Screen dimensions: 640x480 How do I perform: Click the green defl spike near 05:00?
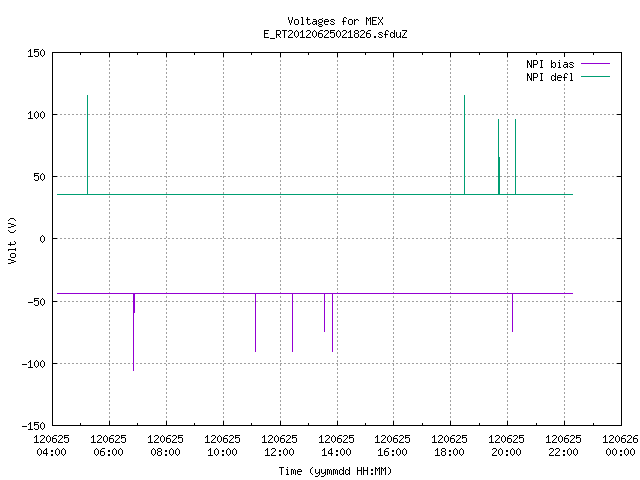pyautogui.click(x=87, y=145)
